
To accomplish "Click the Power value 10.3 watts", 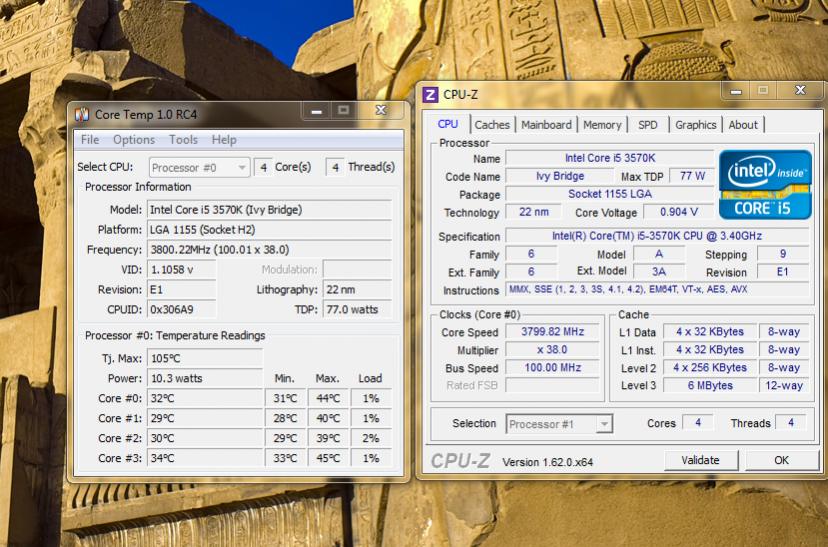I will click(205, 379).
